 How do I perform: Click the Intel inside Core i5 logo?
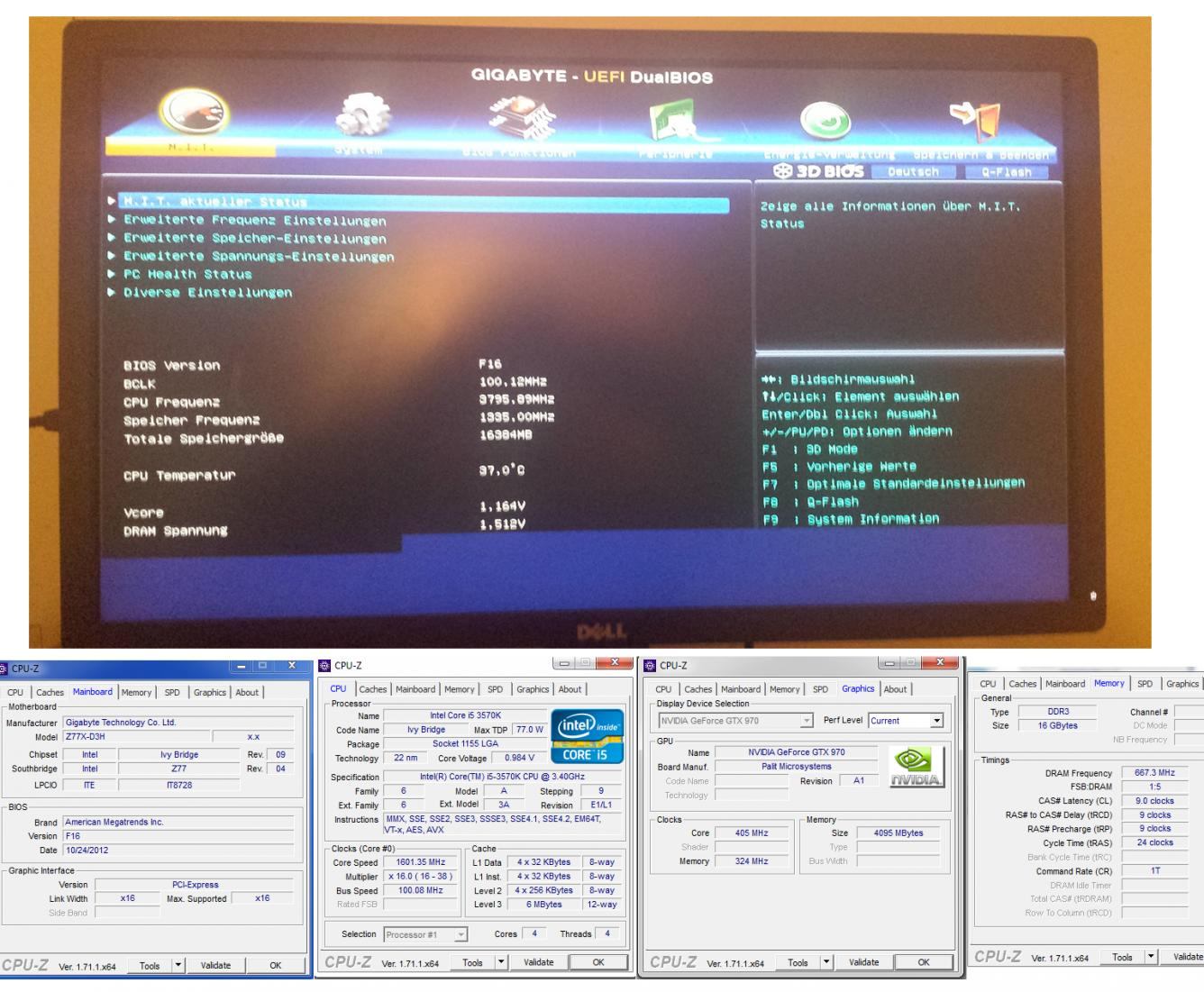587,735
